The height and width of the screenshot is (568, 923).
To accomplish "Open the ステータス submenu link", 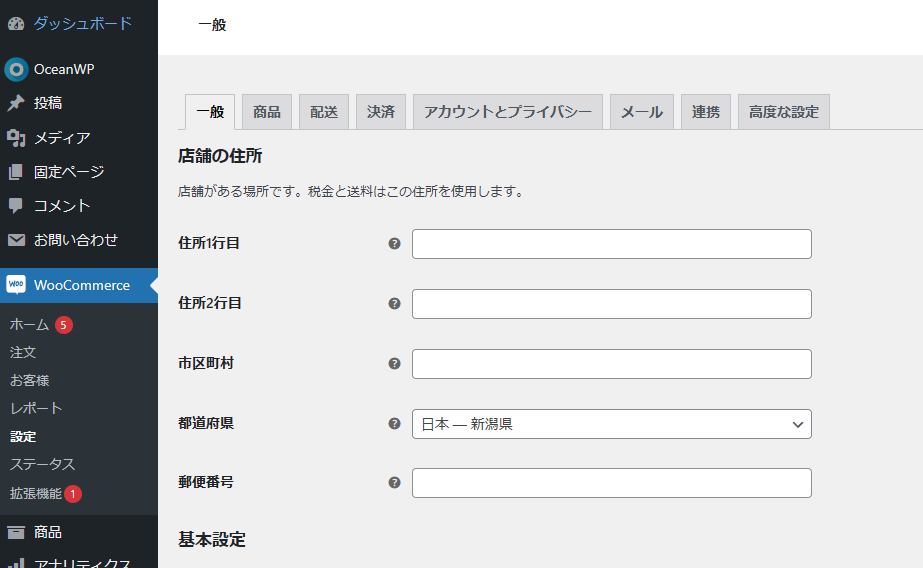I will [42, 464].
